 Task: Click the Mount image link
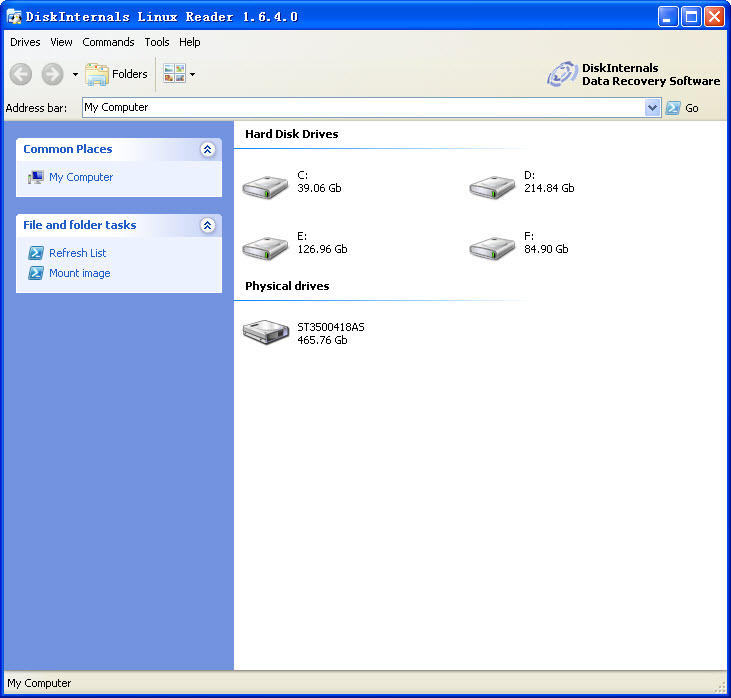79,273
